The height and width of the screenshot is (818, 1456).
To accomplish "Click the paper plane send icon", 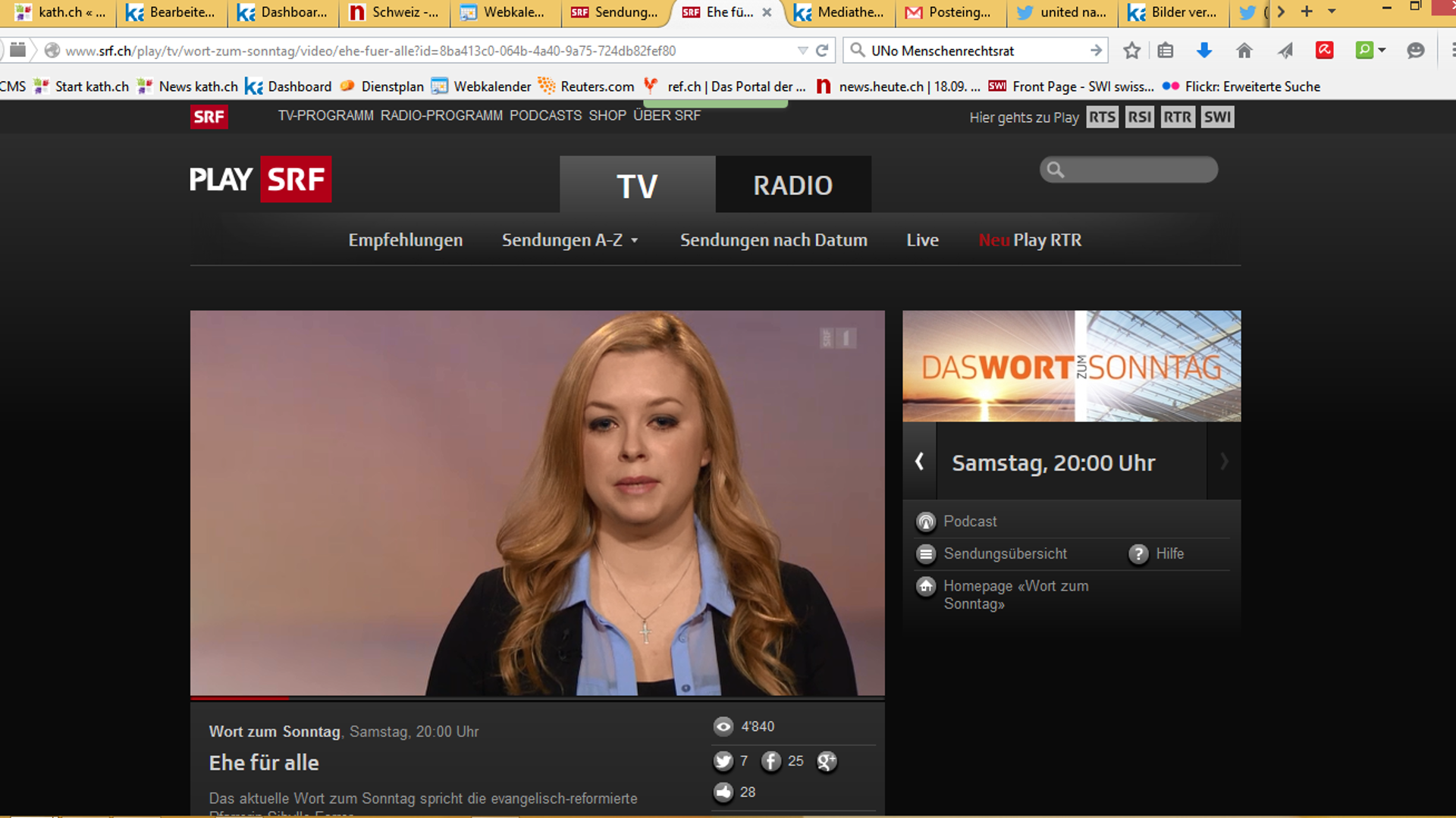I will pos(1285,51).
